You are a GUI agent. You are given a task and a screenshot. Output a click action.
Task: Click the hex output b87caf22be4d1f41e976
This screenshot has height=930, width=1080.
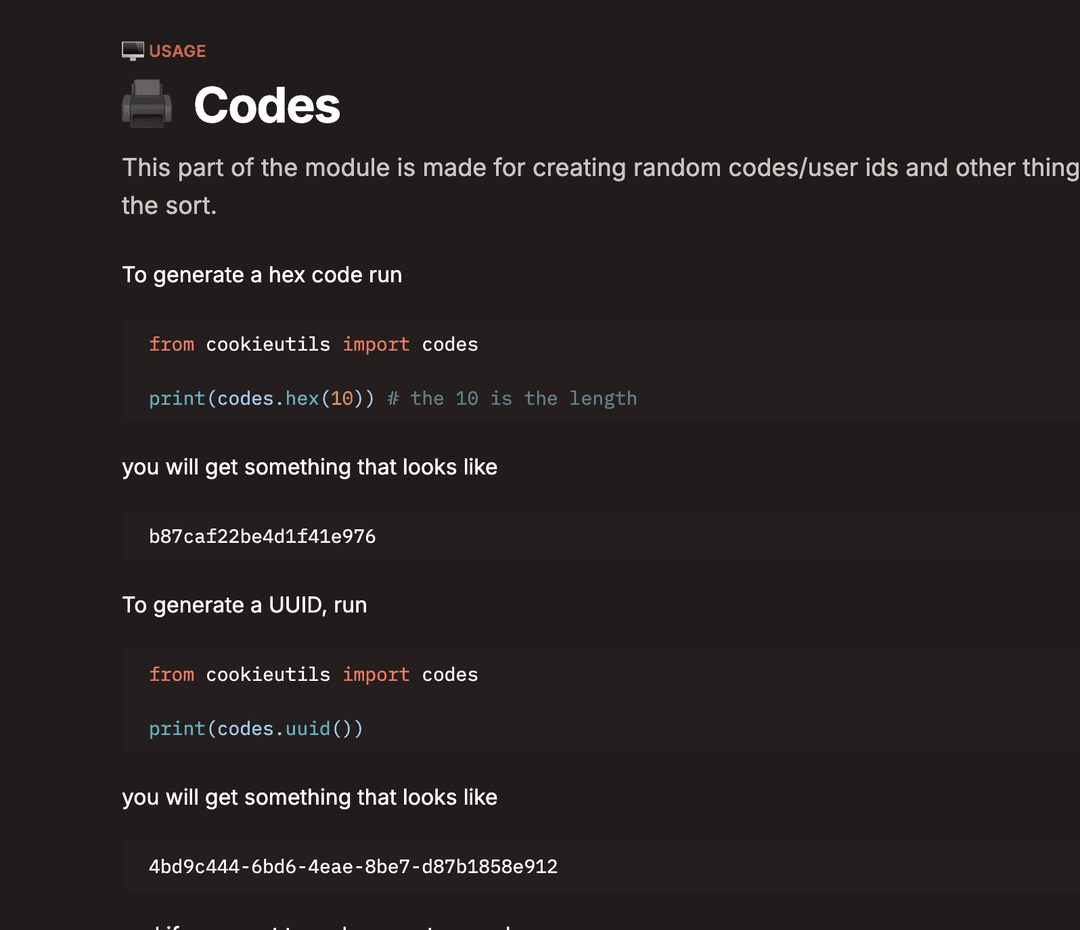coord(262,536)
